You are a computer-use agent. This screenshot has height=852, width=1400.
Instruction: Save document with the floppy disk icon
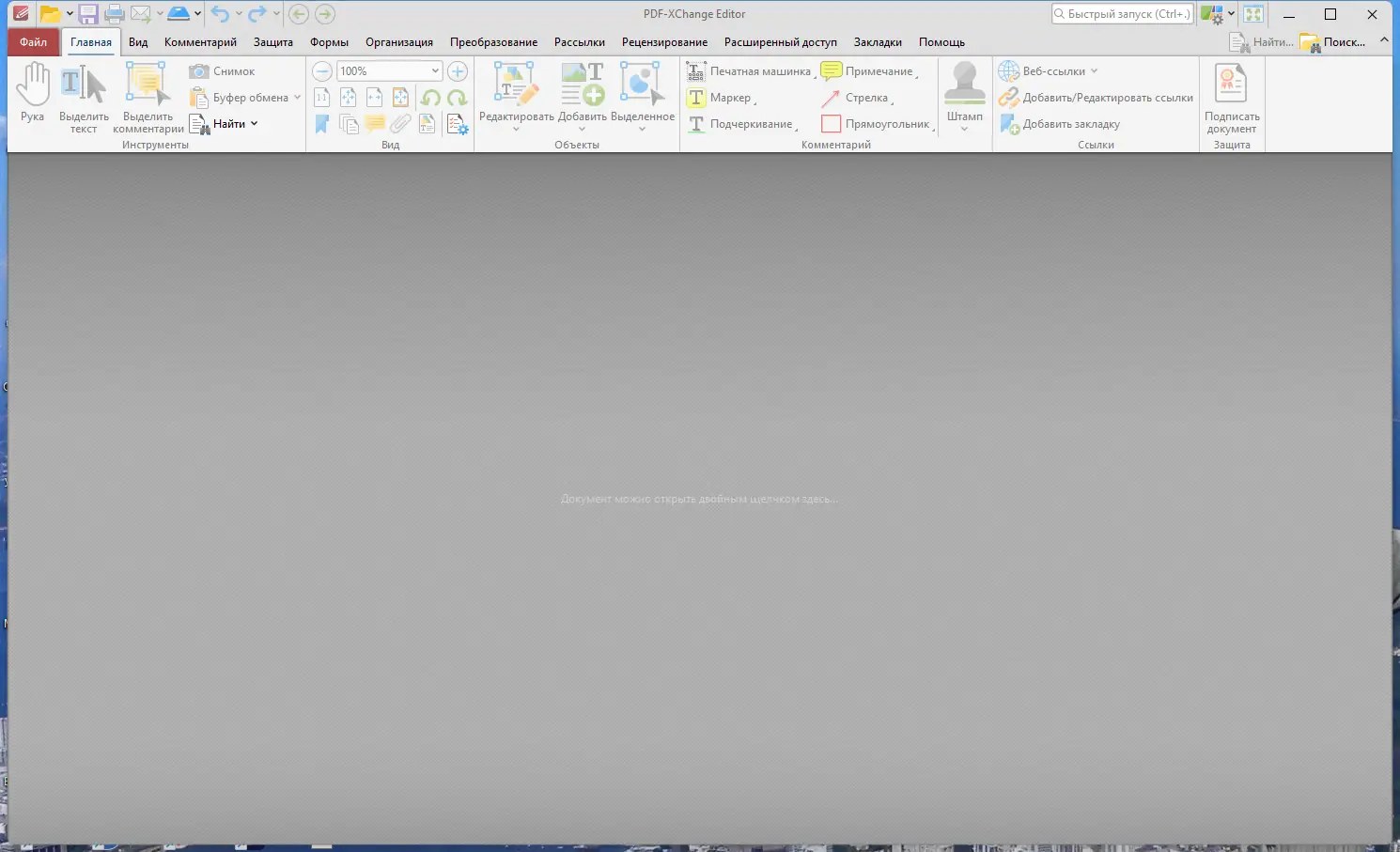click(x=88, y=14)
